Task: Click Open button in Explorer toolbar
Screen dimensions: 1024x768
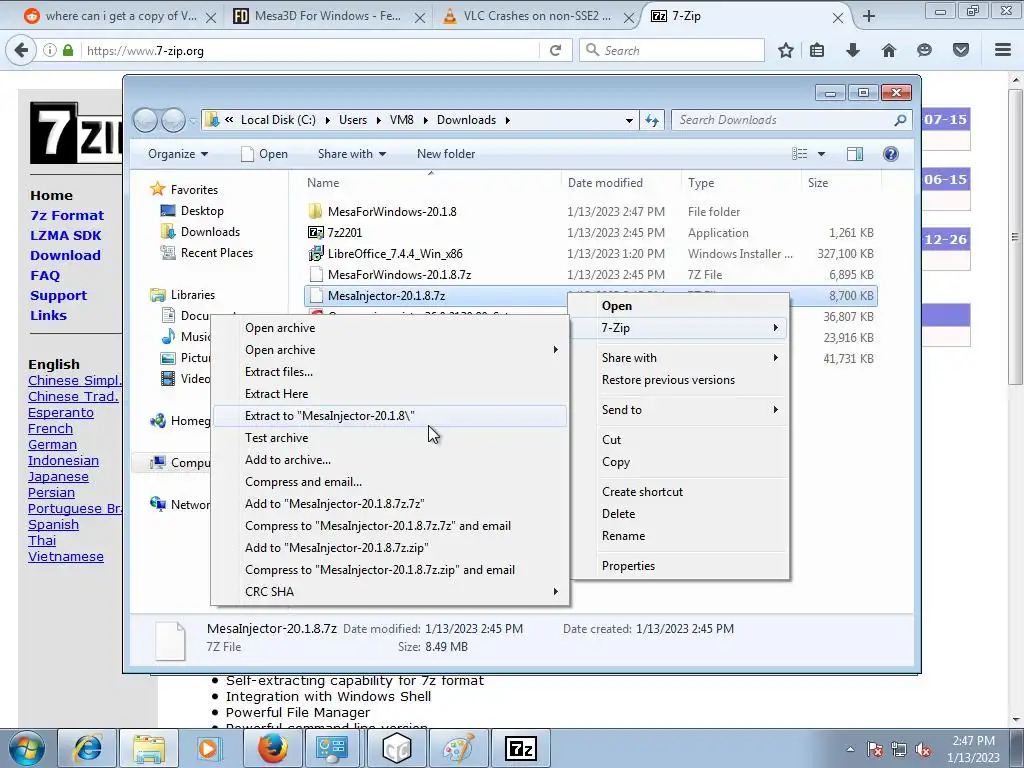Action: pos(264,154)
